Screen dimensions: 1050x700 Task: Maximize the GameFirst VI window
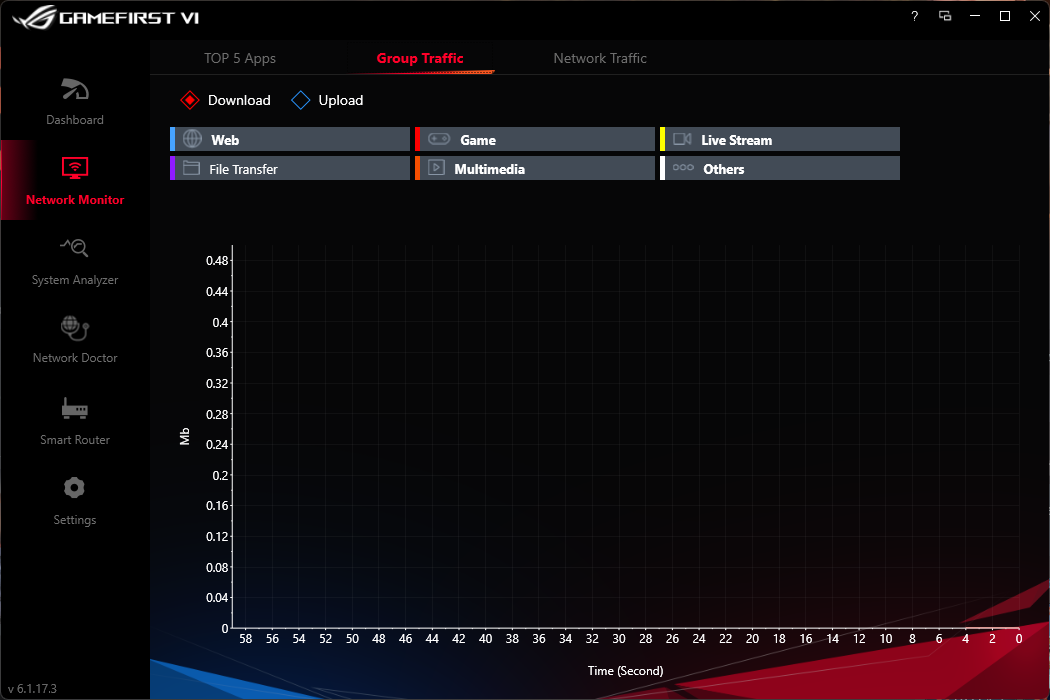coord(1004,16)
